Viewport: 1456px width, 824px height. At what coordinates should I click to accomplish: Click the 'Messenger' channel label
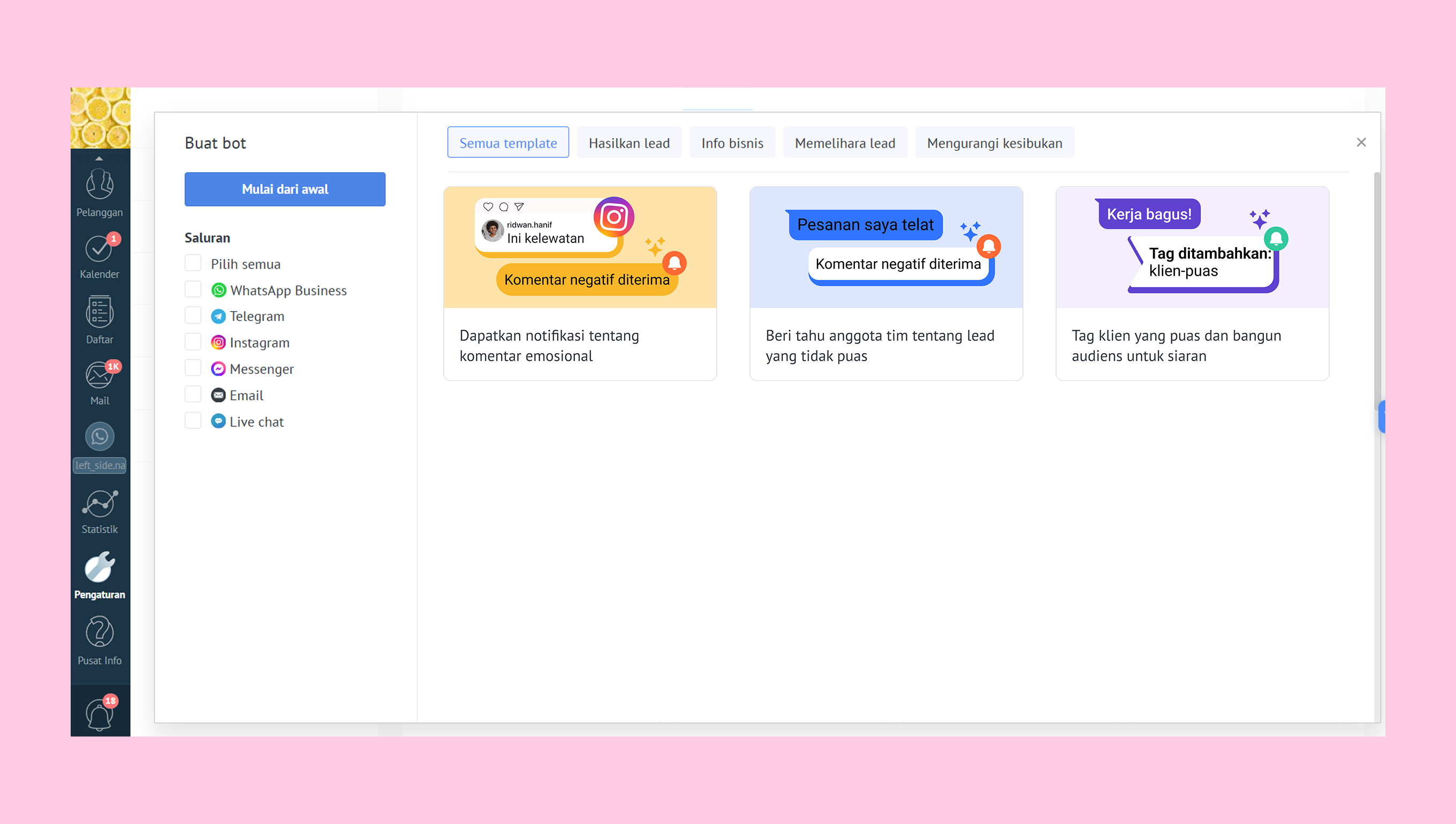(262, 369)
